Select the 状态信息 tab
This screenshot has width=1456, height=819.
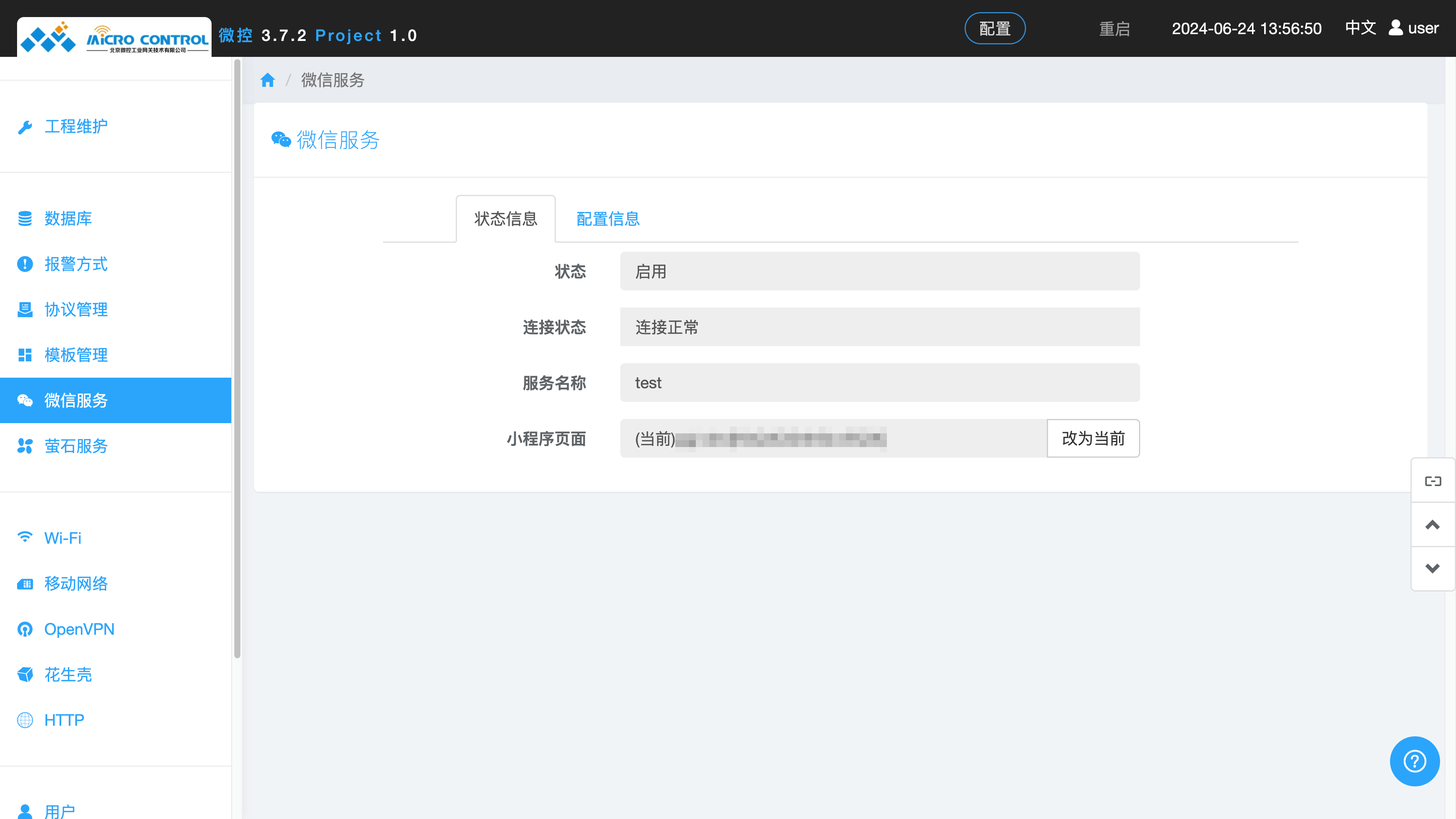click(x=505, y=219)
